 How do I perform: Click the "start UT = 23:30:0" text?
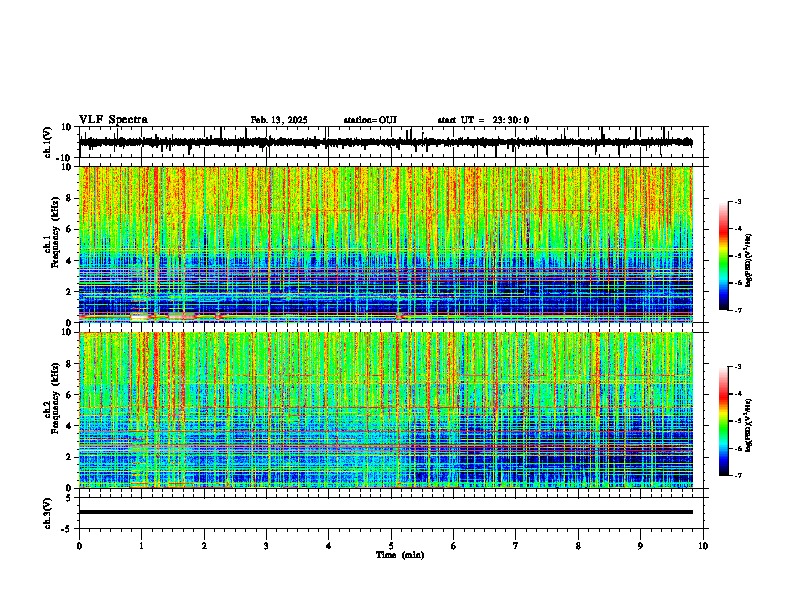pos(483,120)
